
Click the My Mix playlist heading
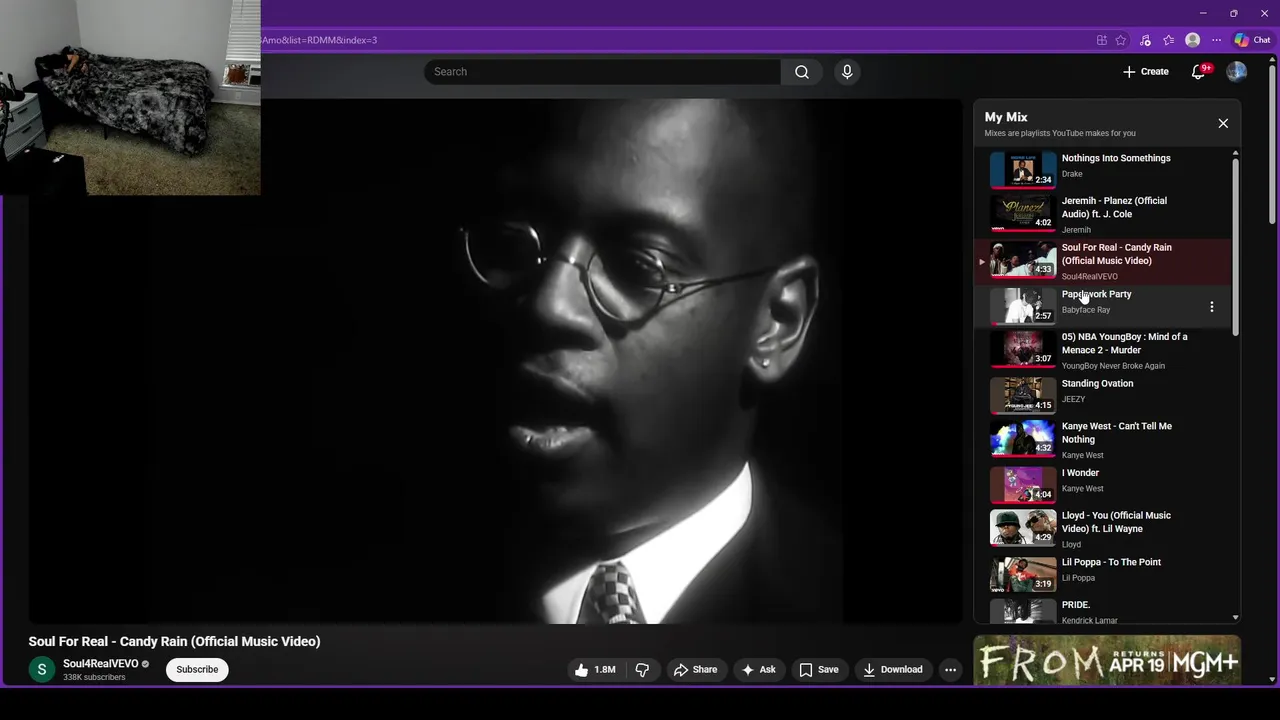point(1006,117)
